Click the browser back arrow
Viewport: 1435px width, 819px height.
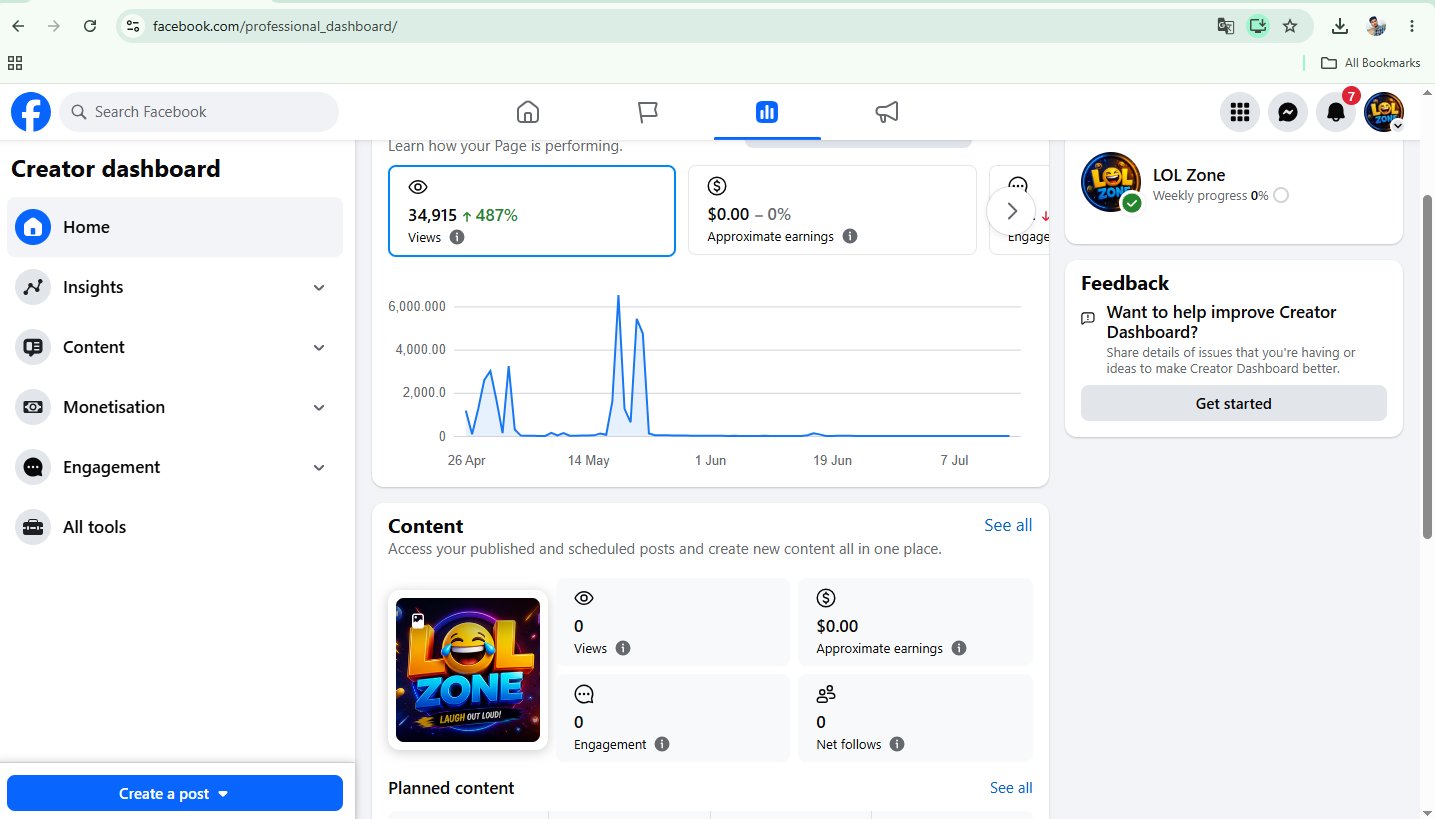click(x=18, y=26)
